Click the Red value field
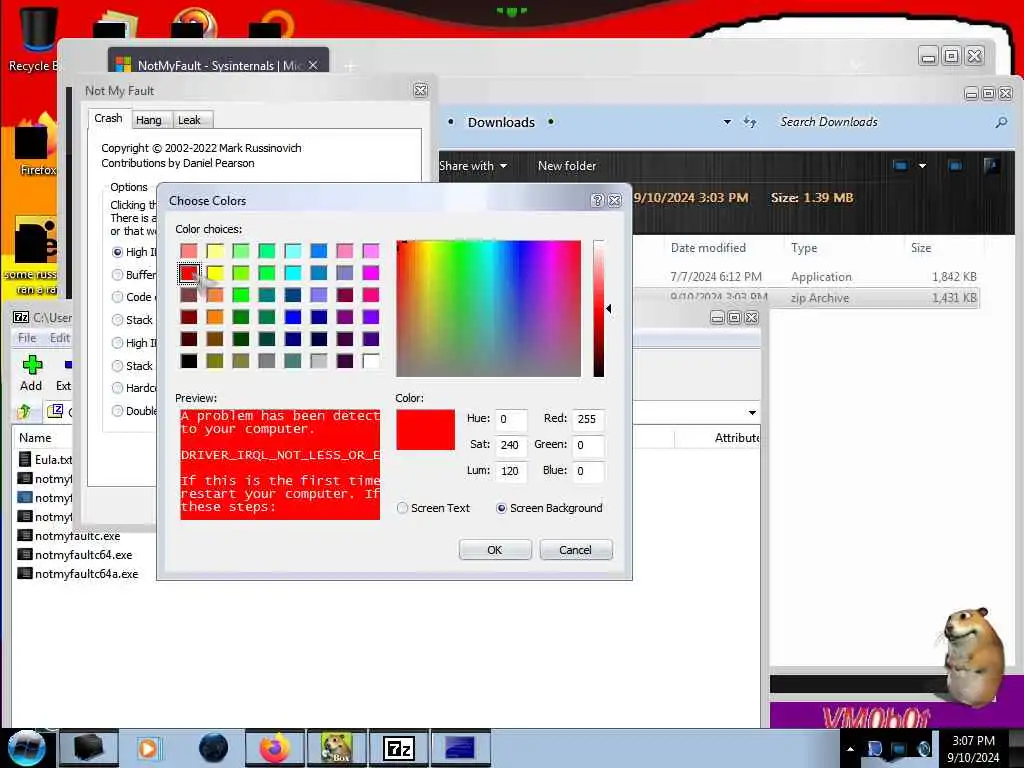Screen dimensions: 1024x768 coord(588,419)
